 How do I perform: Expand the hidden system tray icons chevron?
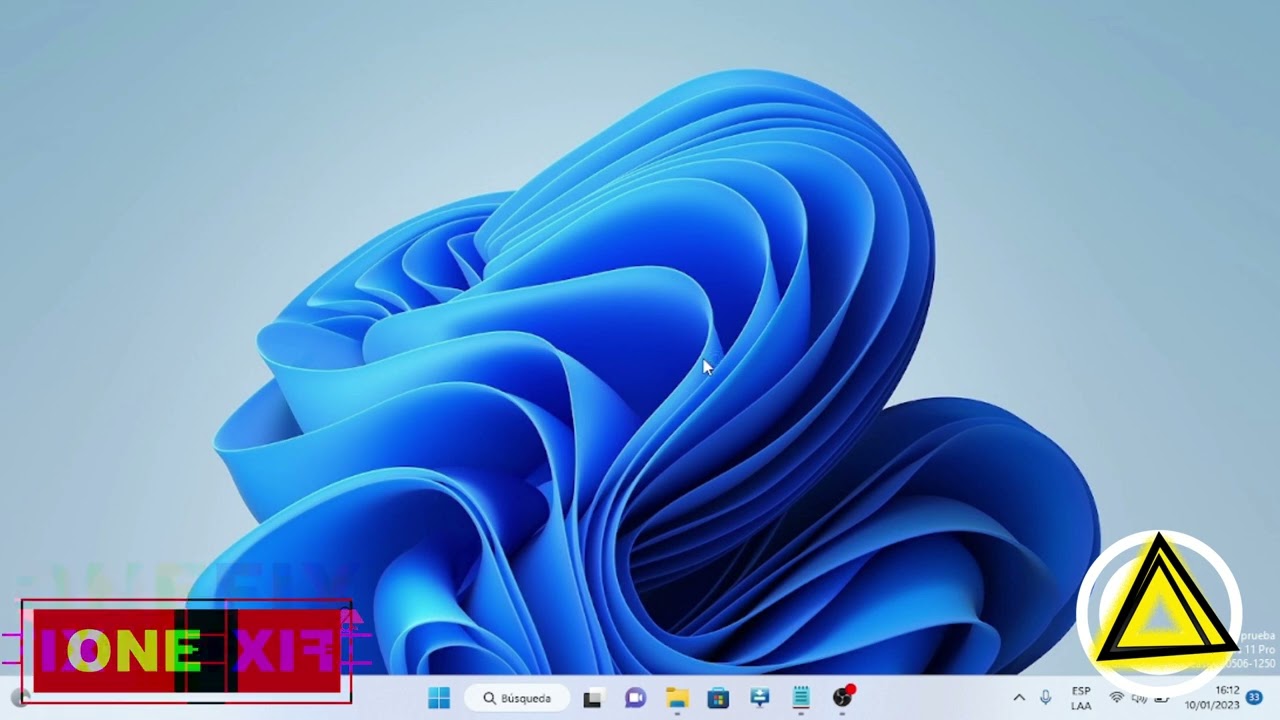tap(1019, 698)
